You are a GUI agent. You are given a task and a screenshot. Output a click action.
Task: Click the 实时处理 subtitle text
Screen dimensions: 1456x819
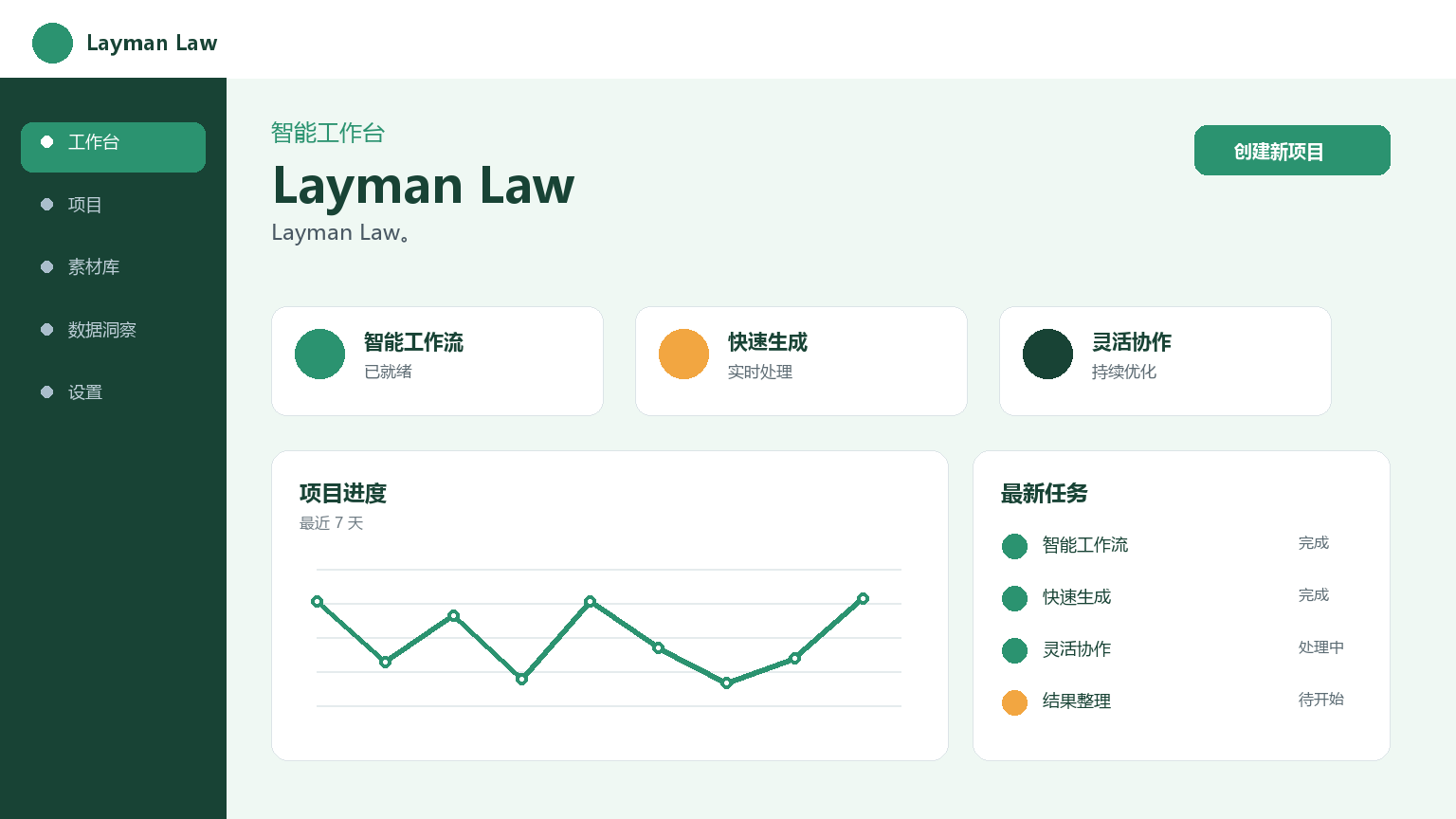(760, 372)
